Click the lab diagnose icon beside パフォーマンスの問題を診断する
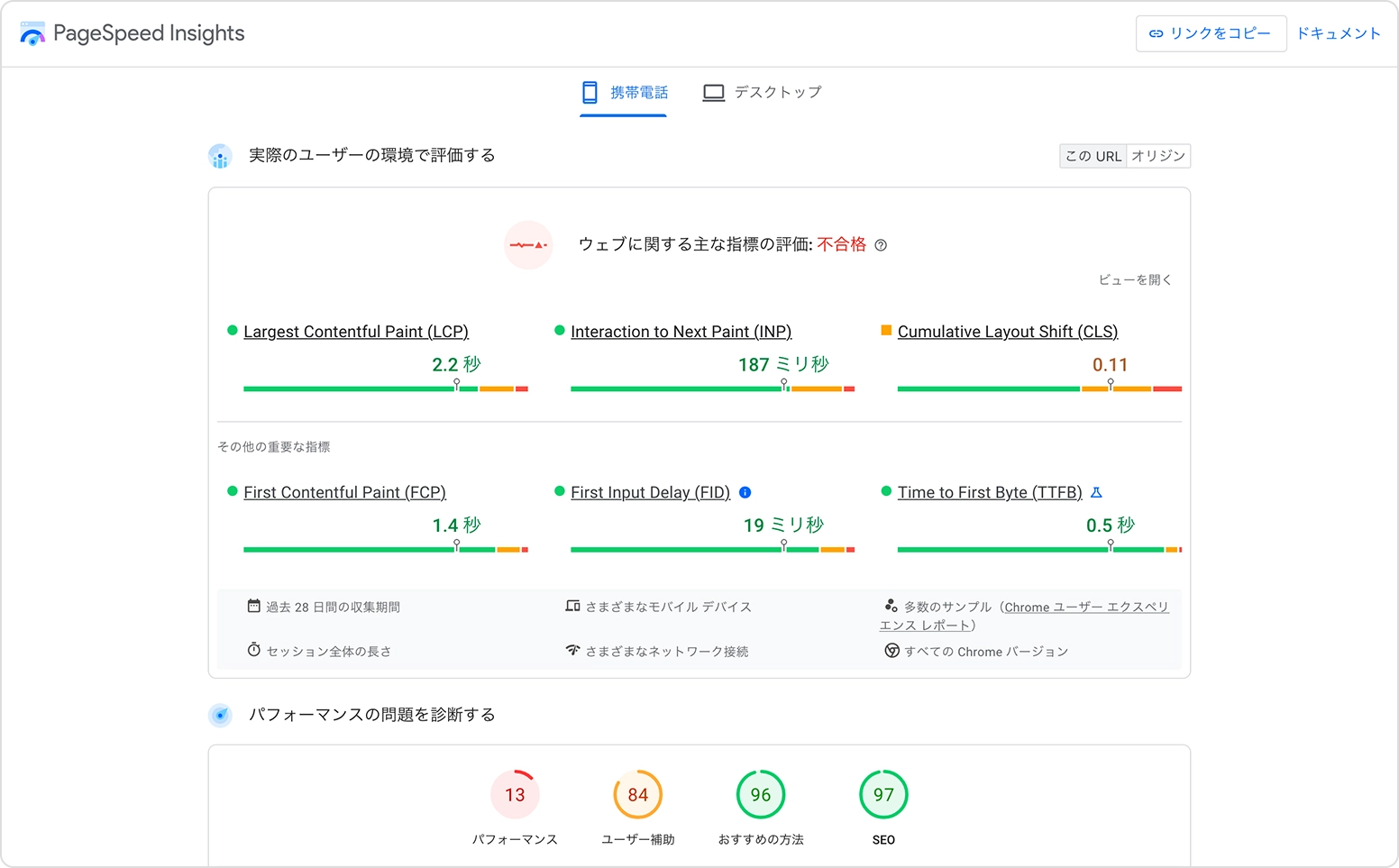The height and width of the screenshot is (868, 1399). point(220,716)
